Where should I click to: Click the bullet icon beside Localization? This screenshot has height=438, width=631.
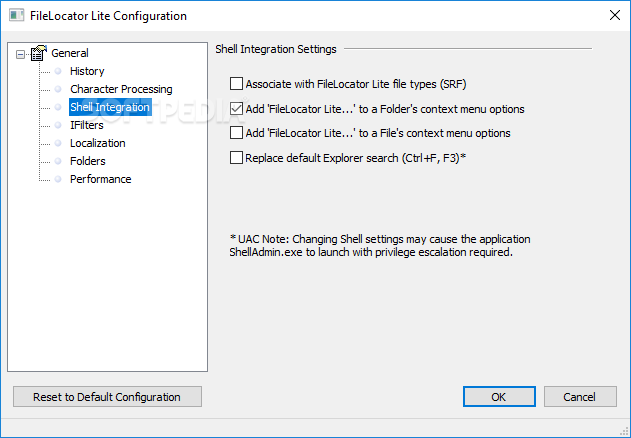[x=58, y=143]
